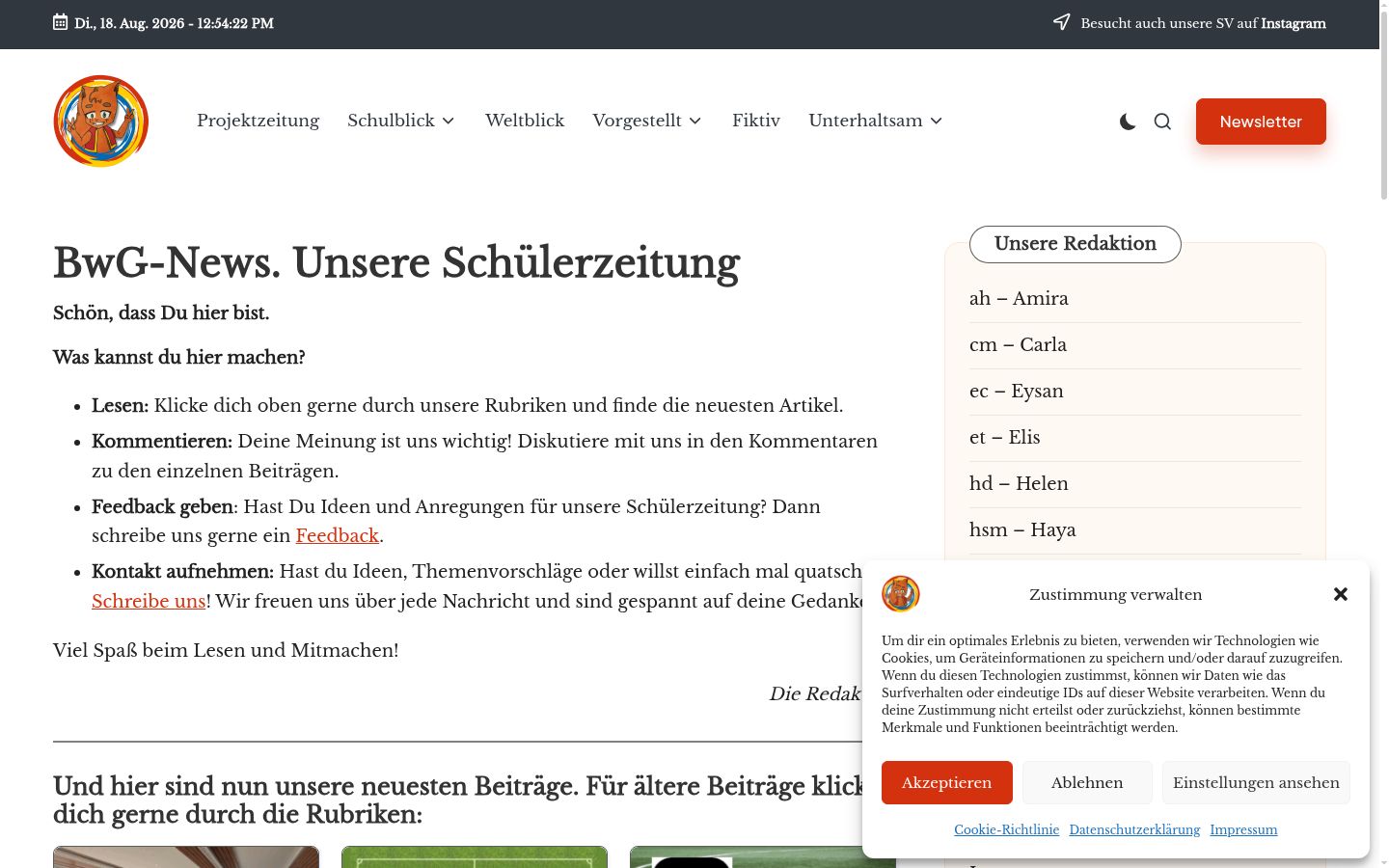This screenshot has width=1389, height=868.
Task: Open the Feedback link
Action: [338, 535]
